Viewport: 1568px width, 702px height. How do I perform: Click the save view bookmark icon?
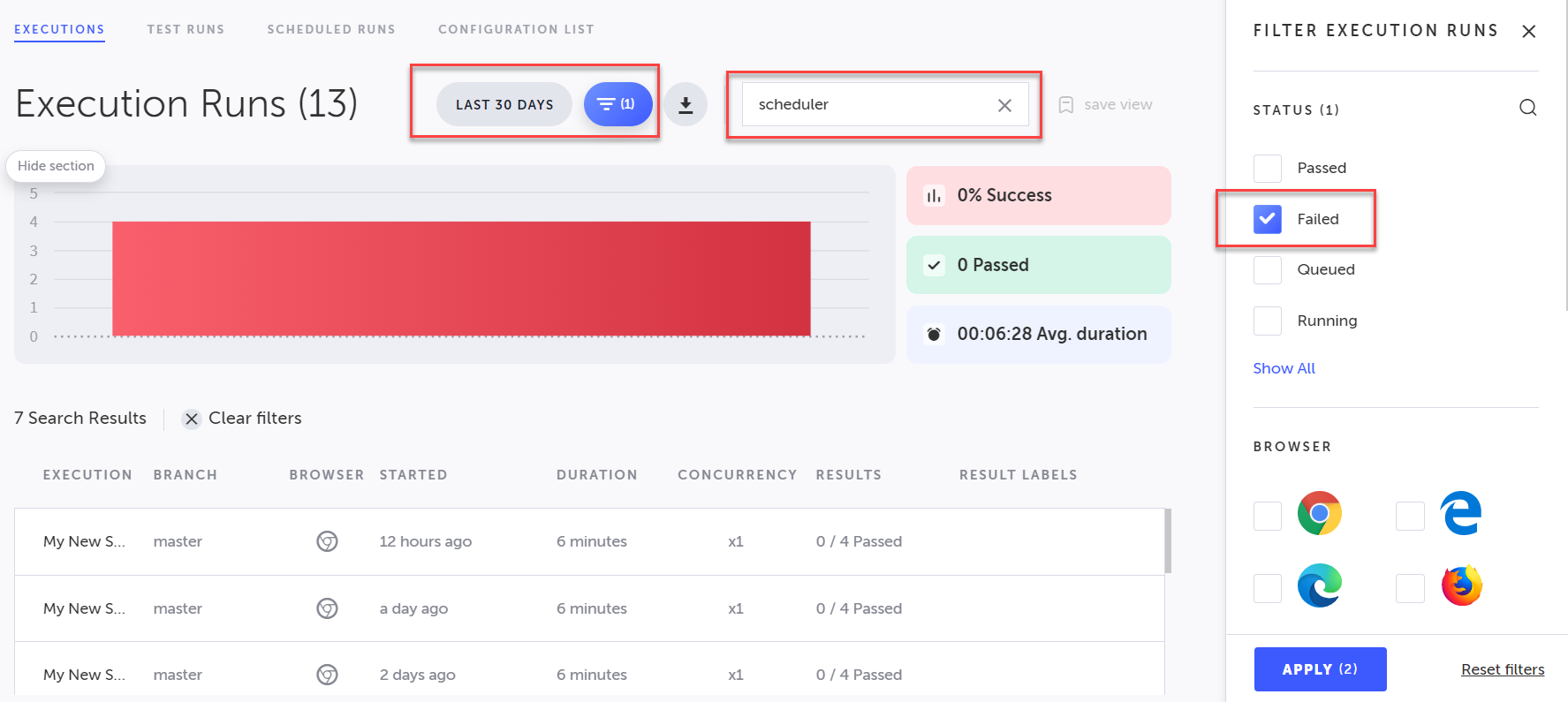[1066, 105]
